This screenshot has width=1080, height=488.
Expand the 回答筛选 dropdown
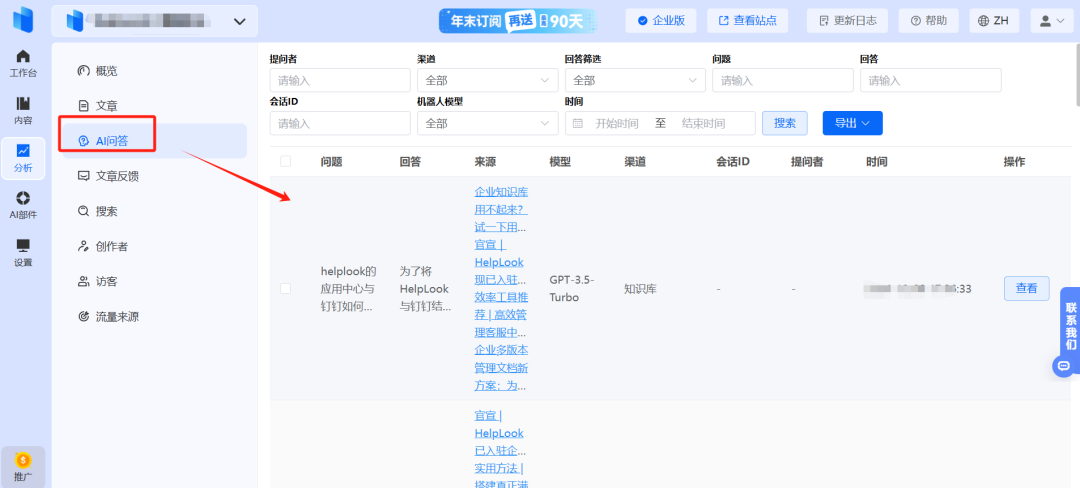coord(635,81)
